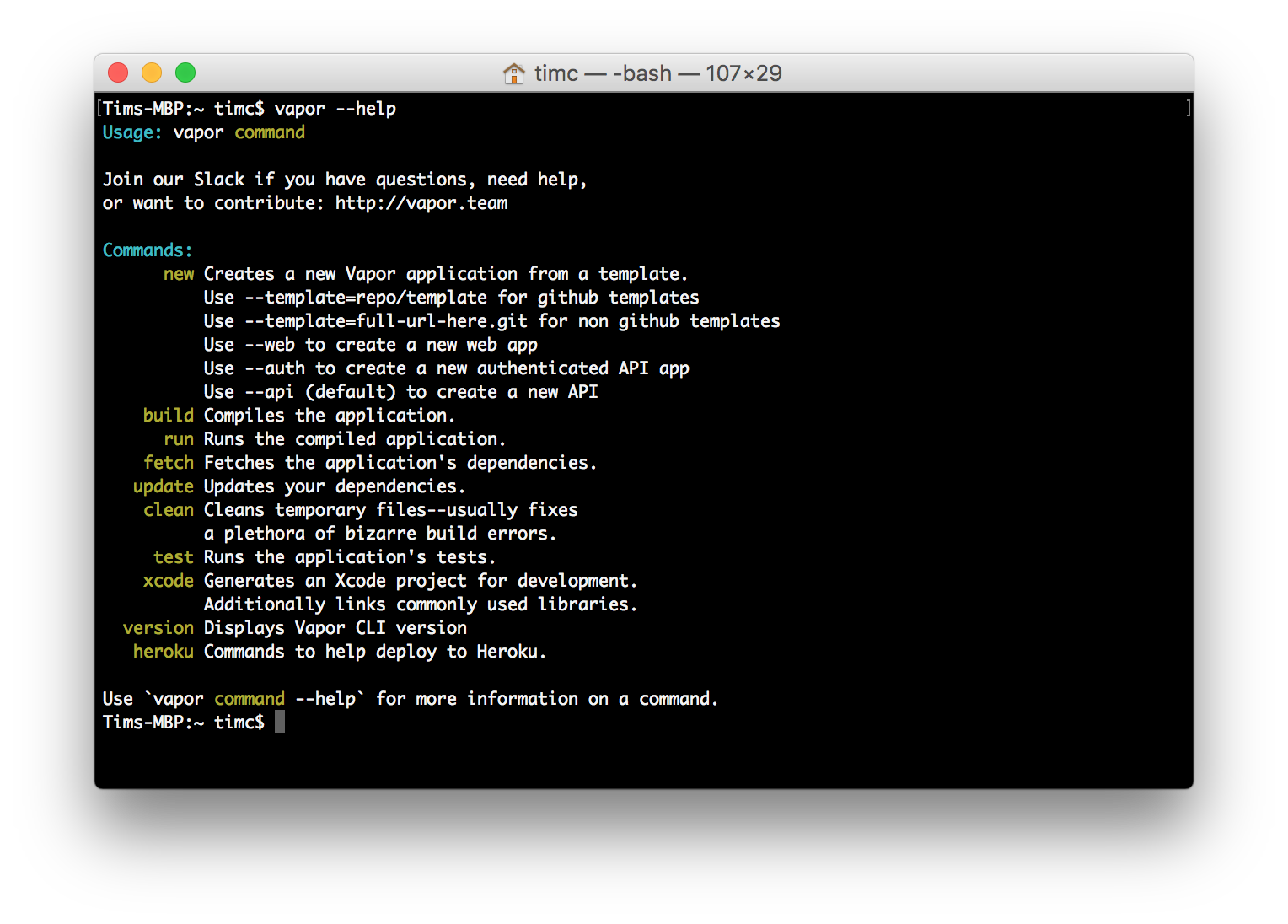Click the 'xcode' command name
The image size is (1288, 924).
tap(169, 581)
